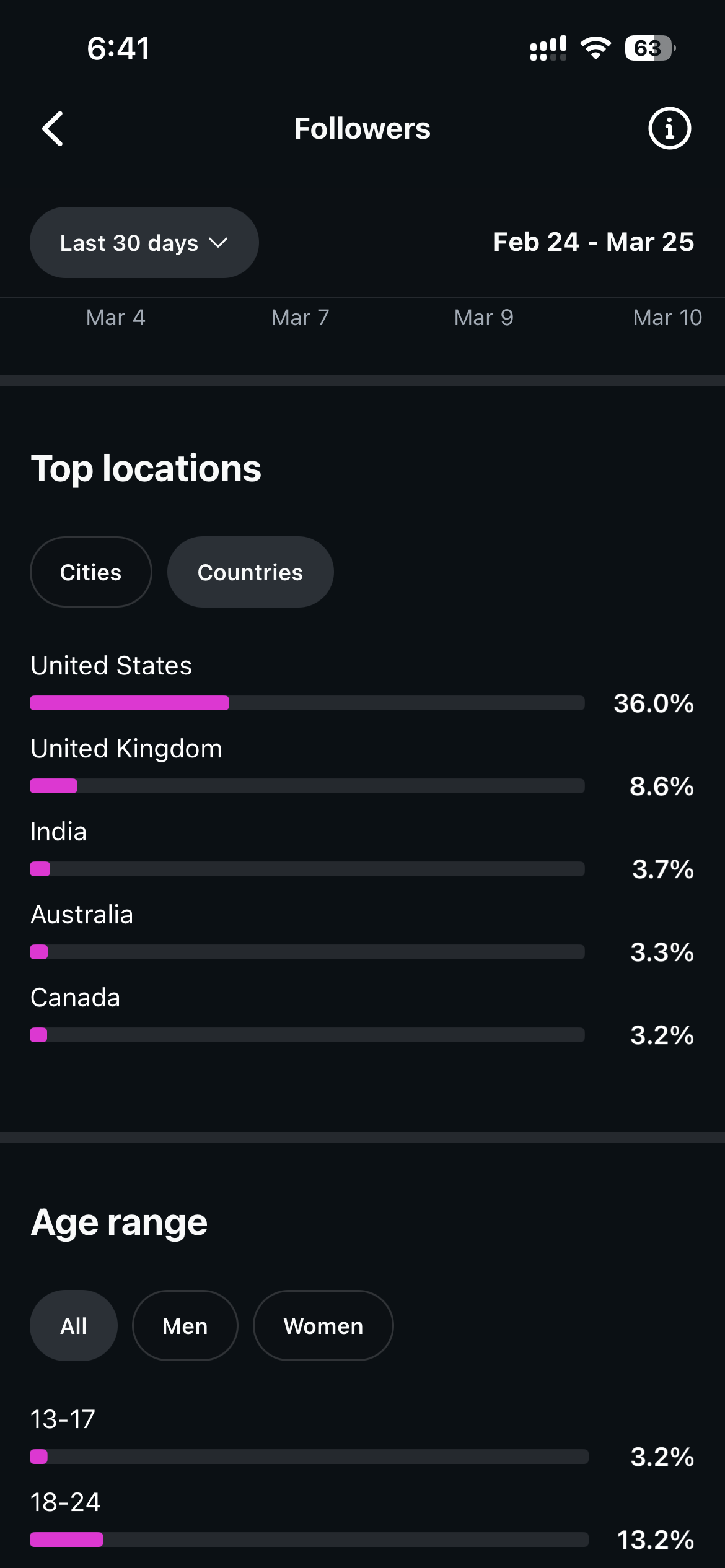The width and height of the screenshot is (725, 1568).
Task: Open the info icon for Followers
Action: 669,129
